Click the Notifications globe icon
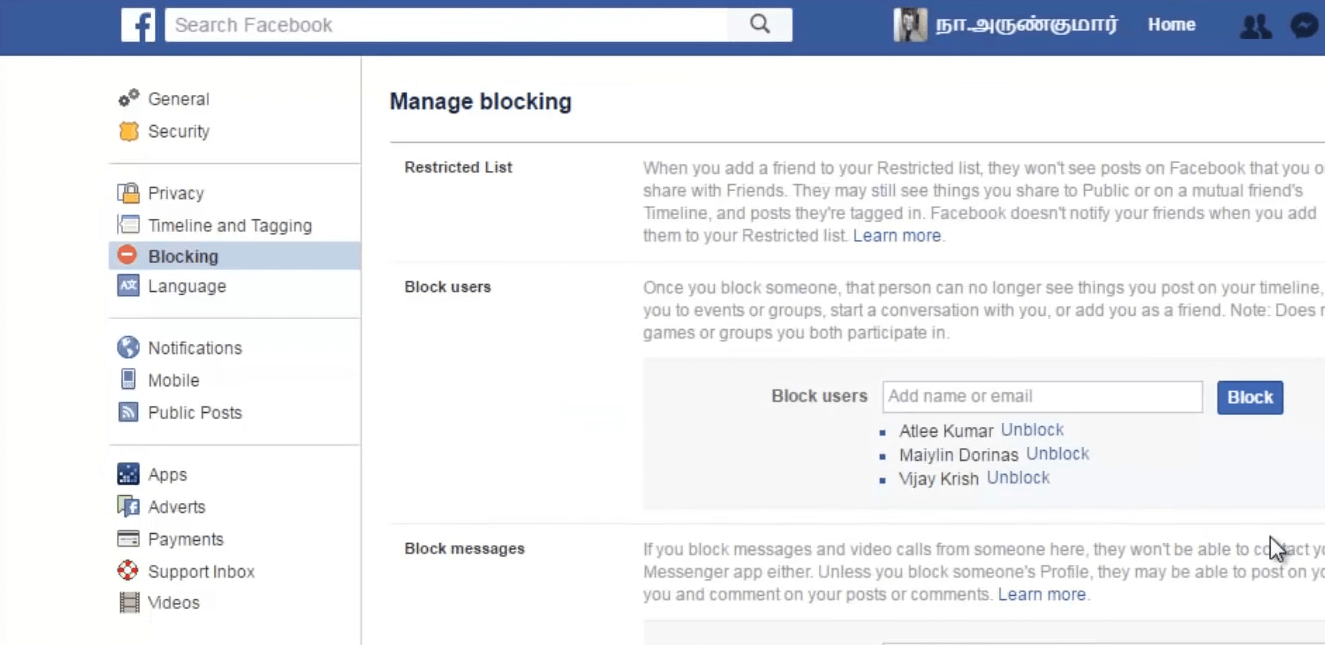This screenshot has width=1325, height=645. [128, 347]
